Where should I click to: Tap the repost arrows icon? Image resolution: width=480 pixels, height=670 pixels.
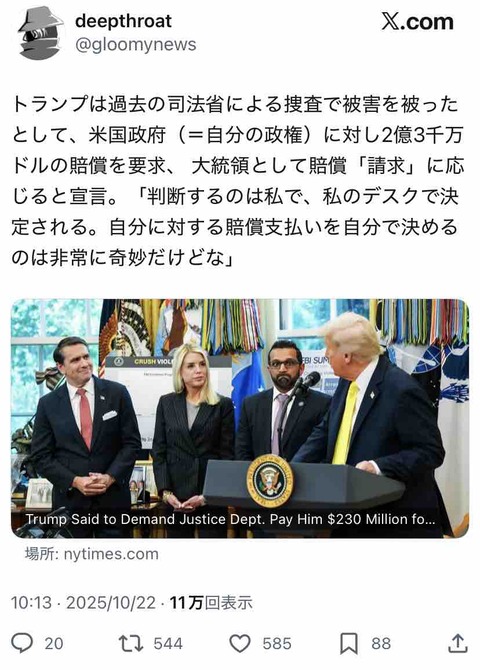[x=131, y=643]
